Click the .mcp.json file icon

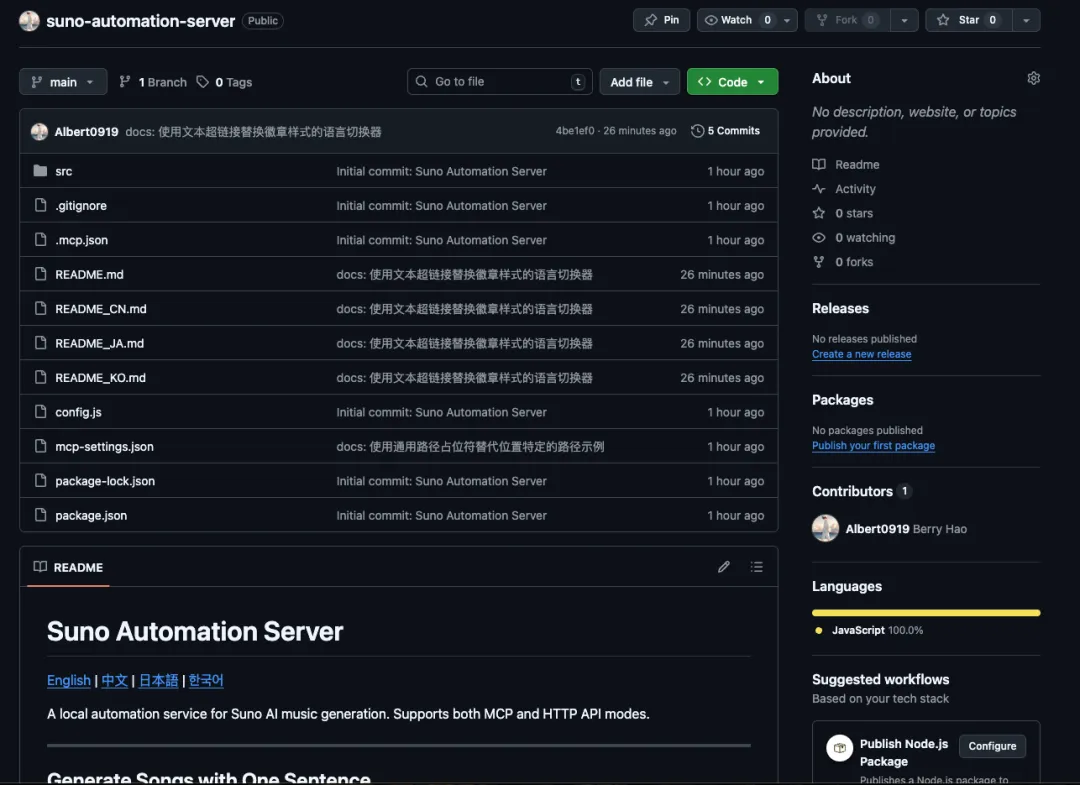40,240
